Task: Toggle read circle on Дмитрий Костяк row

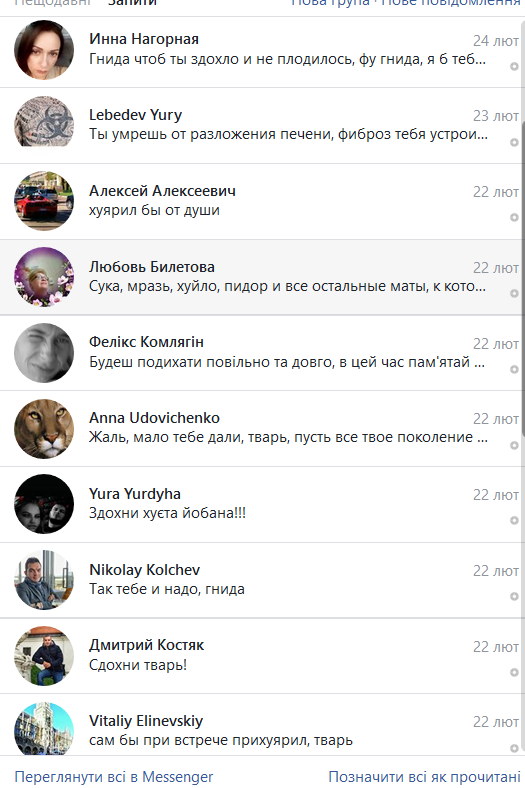Action: click(x=514, y=672)
